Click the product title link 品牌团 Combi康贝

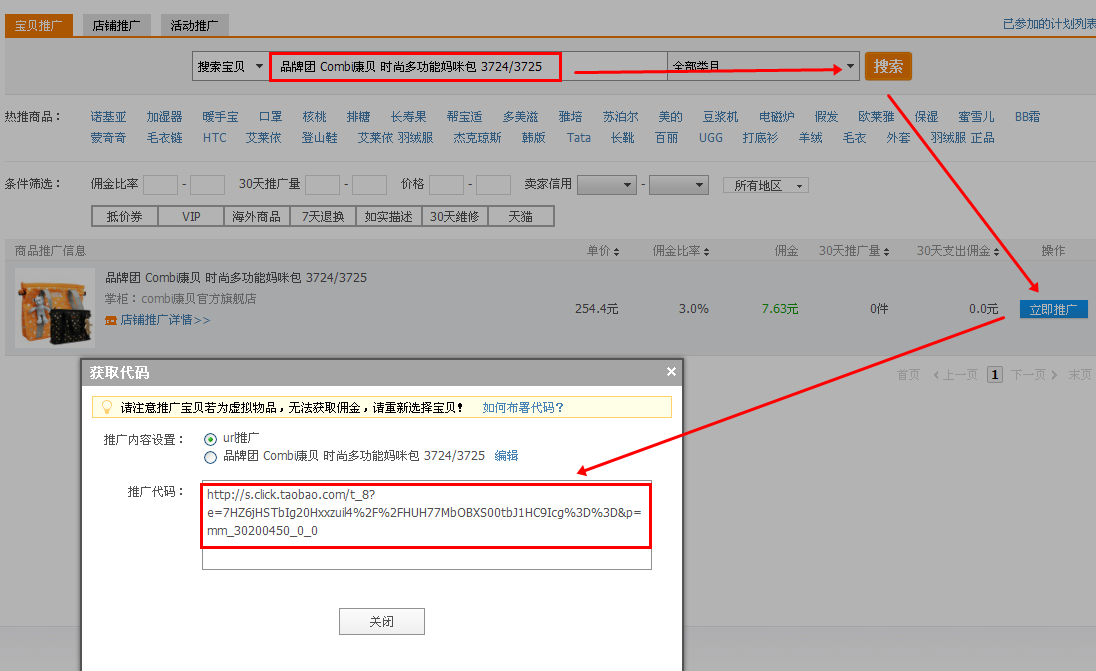click(236, 277)
